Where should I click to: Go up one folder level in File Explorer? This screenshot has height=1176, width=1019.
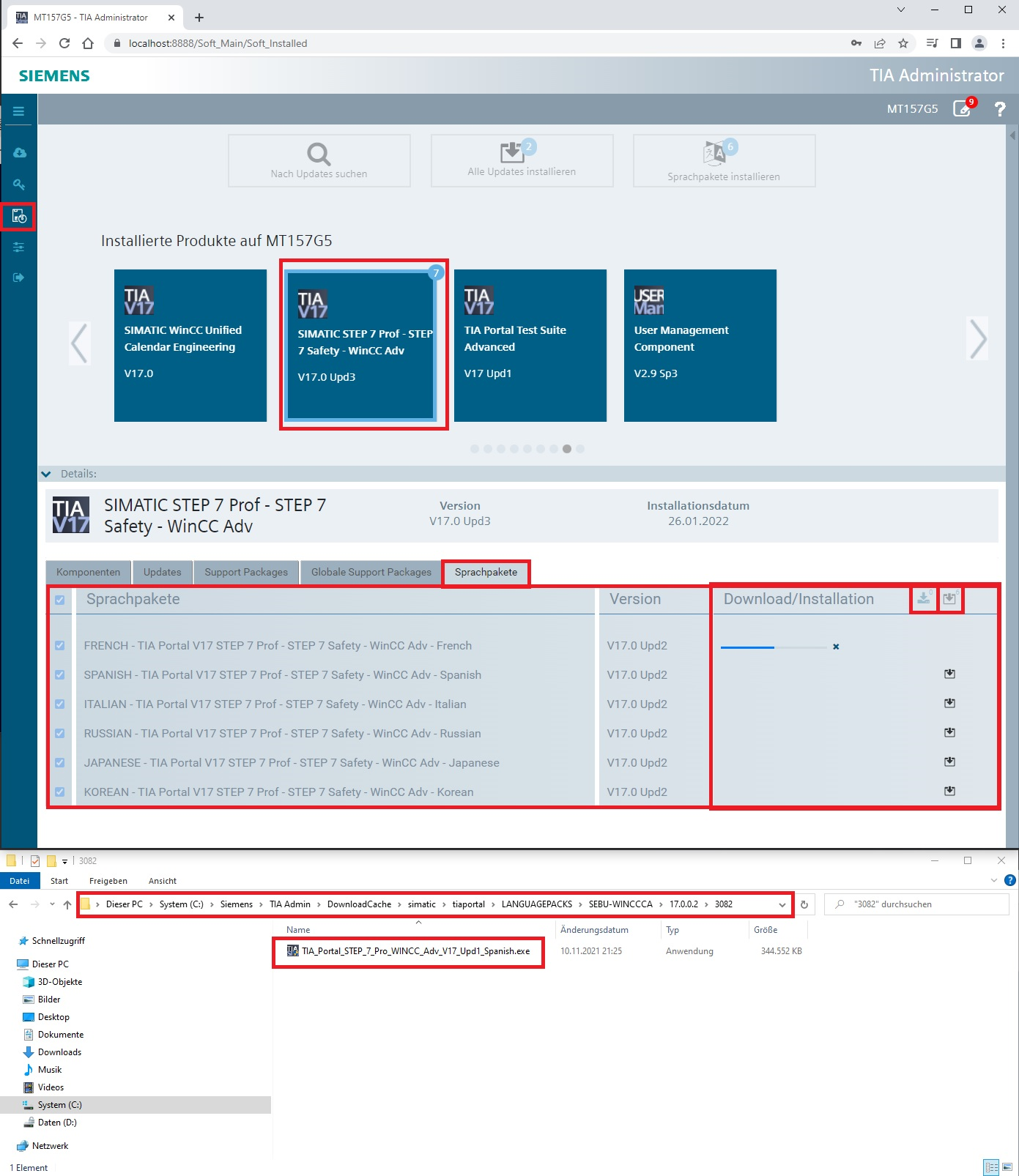pyautogui.click(x=67, y=904)
